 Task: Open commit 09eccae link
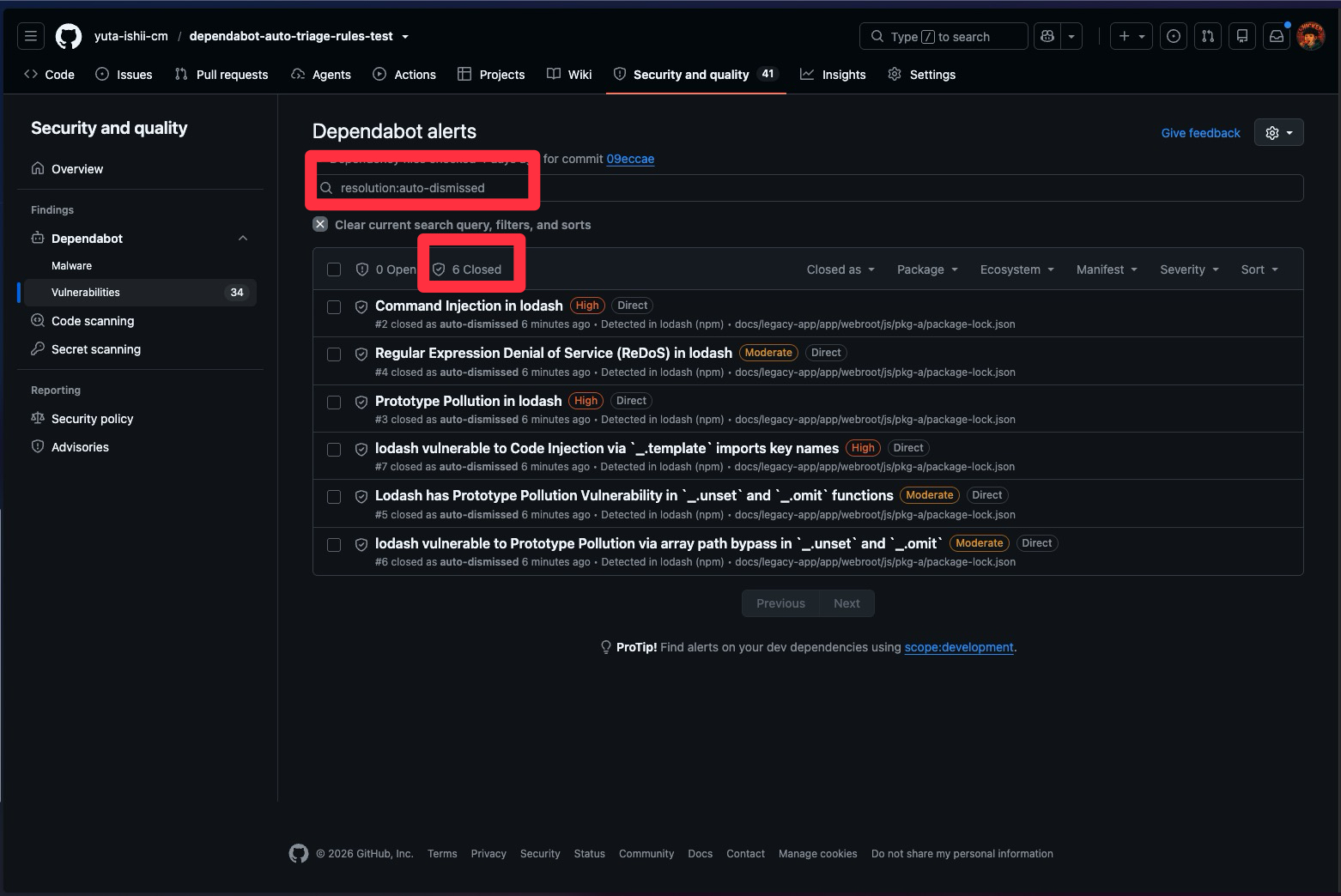point(630,159)
